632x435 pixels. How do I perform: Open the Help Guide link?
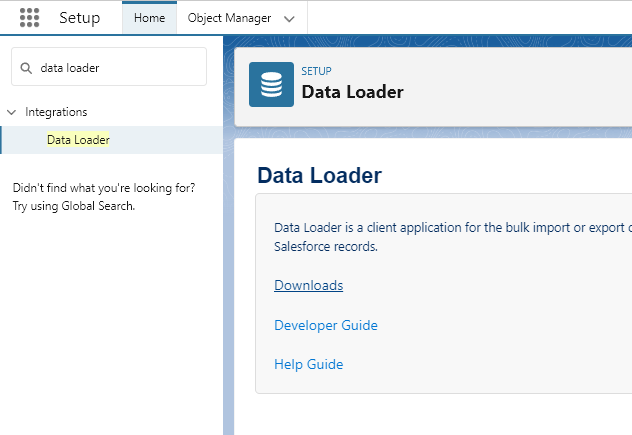(308, 364)
